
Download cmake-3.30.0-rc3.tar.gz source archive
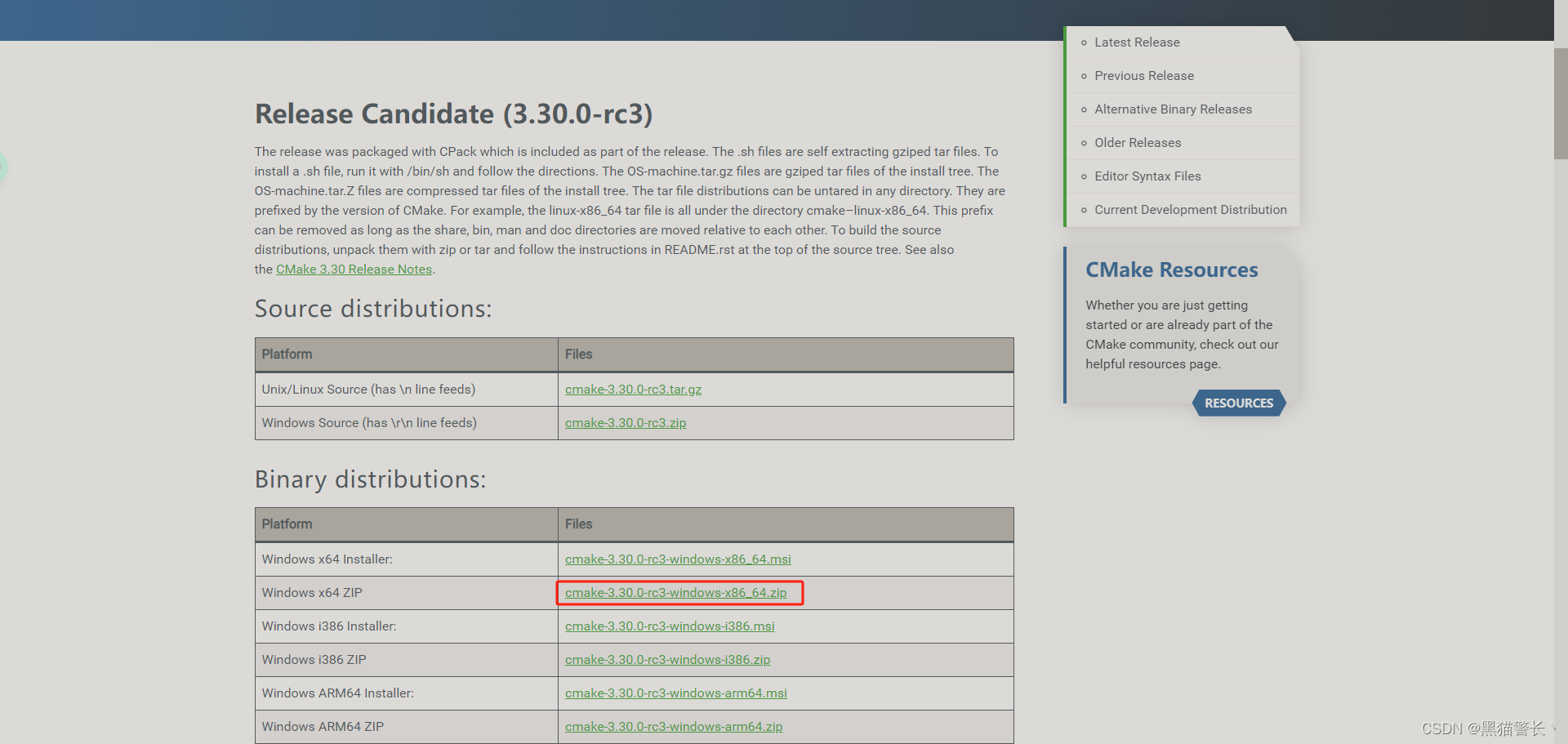[633, 390]
